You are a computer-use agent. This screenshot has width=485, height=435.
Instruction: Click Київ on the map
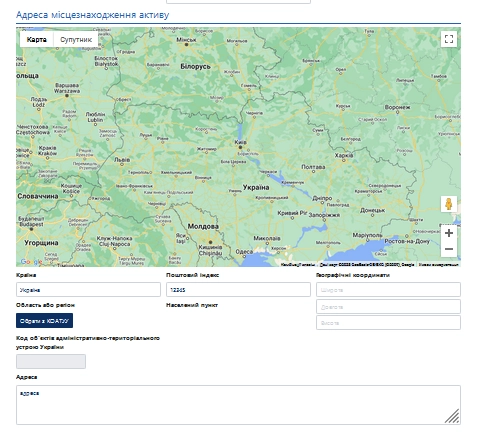[240, 142]
